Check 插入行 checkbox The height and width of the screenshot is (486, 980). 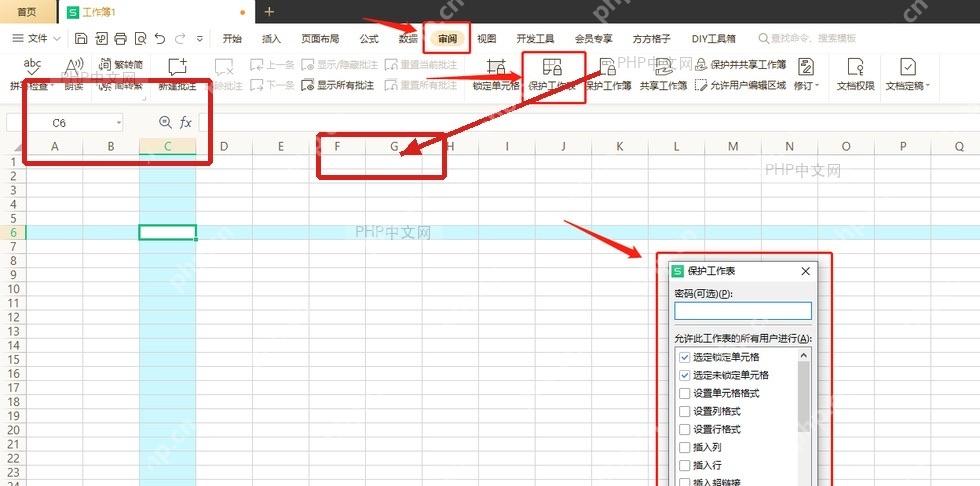pos(684,466)
